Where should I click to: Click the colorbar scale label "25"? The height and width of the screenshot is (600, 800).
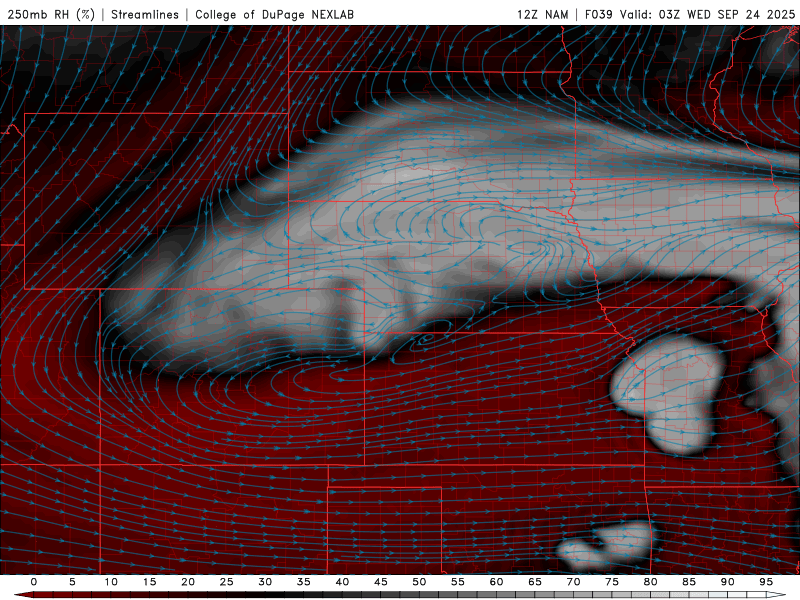(227, 582)
